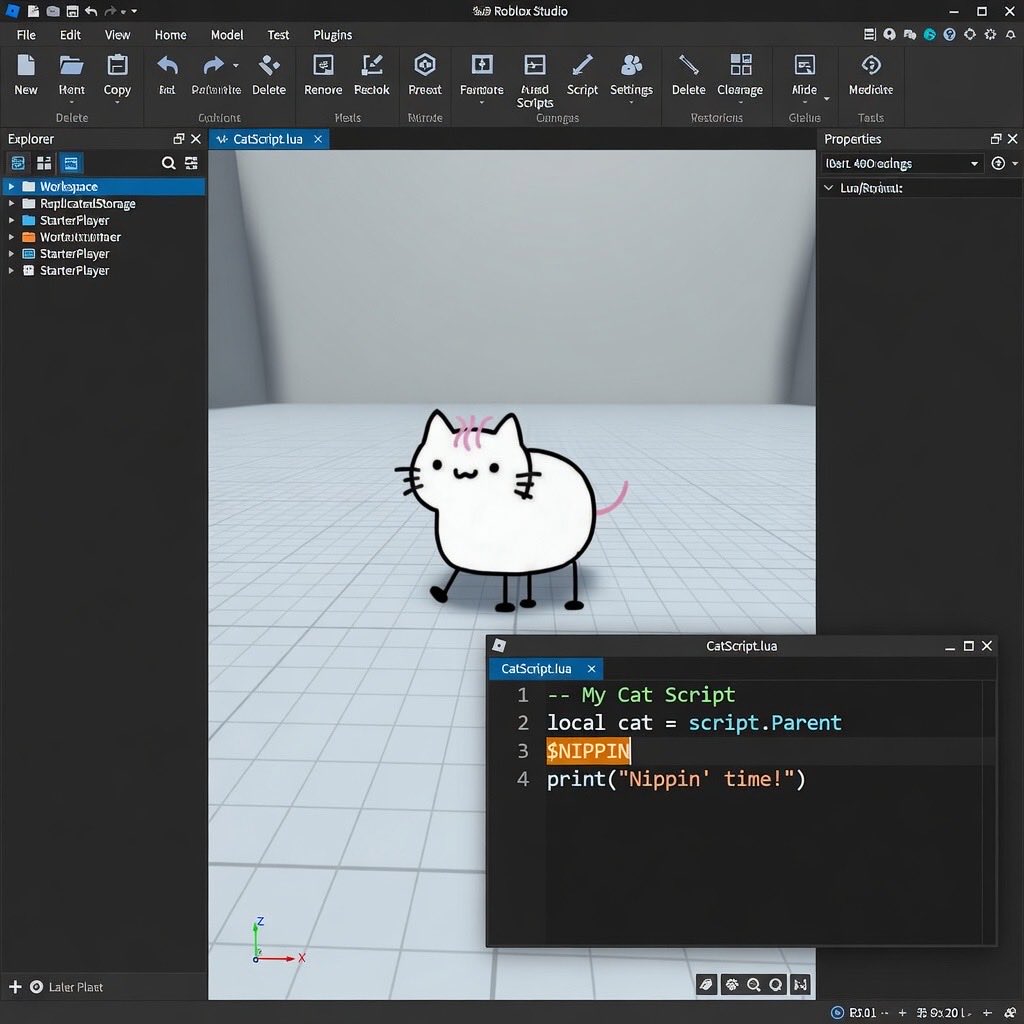Switch to the Plugins ribbon tab
Viewport: 1024px width, 1024px height.
coord(332,35)
